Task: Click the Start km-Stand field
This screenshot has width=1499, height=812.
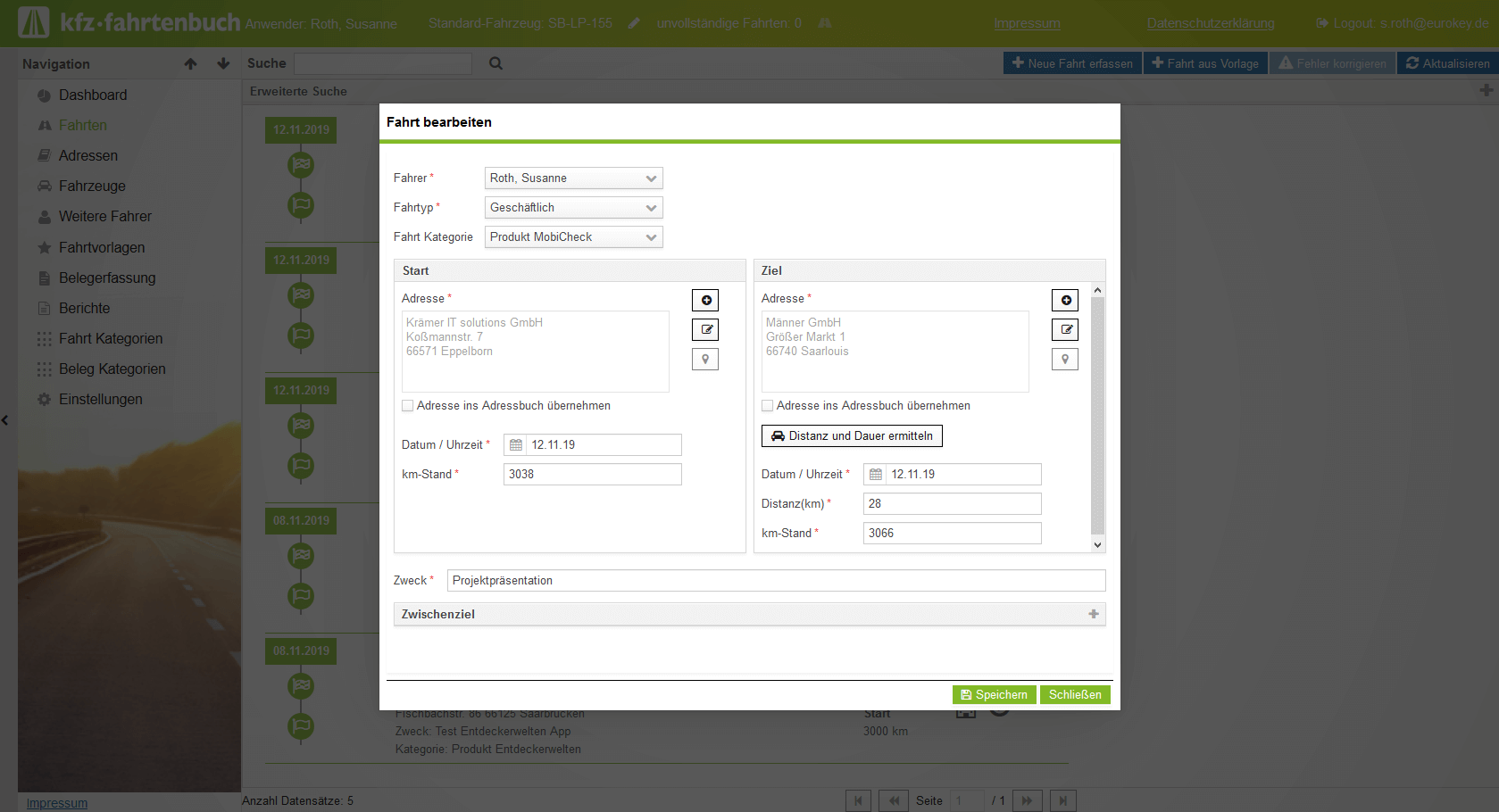Action: click(x=592, y=474)
